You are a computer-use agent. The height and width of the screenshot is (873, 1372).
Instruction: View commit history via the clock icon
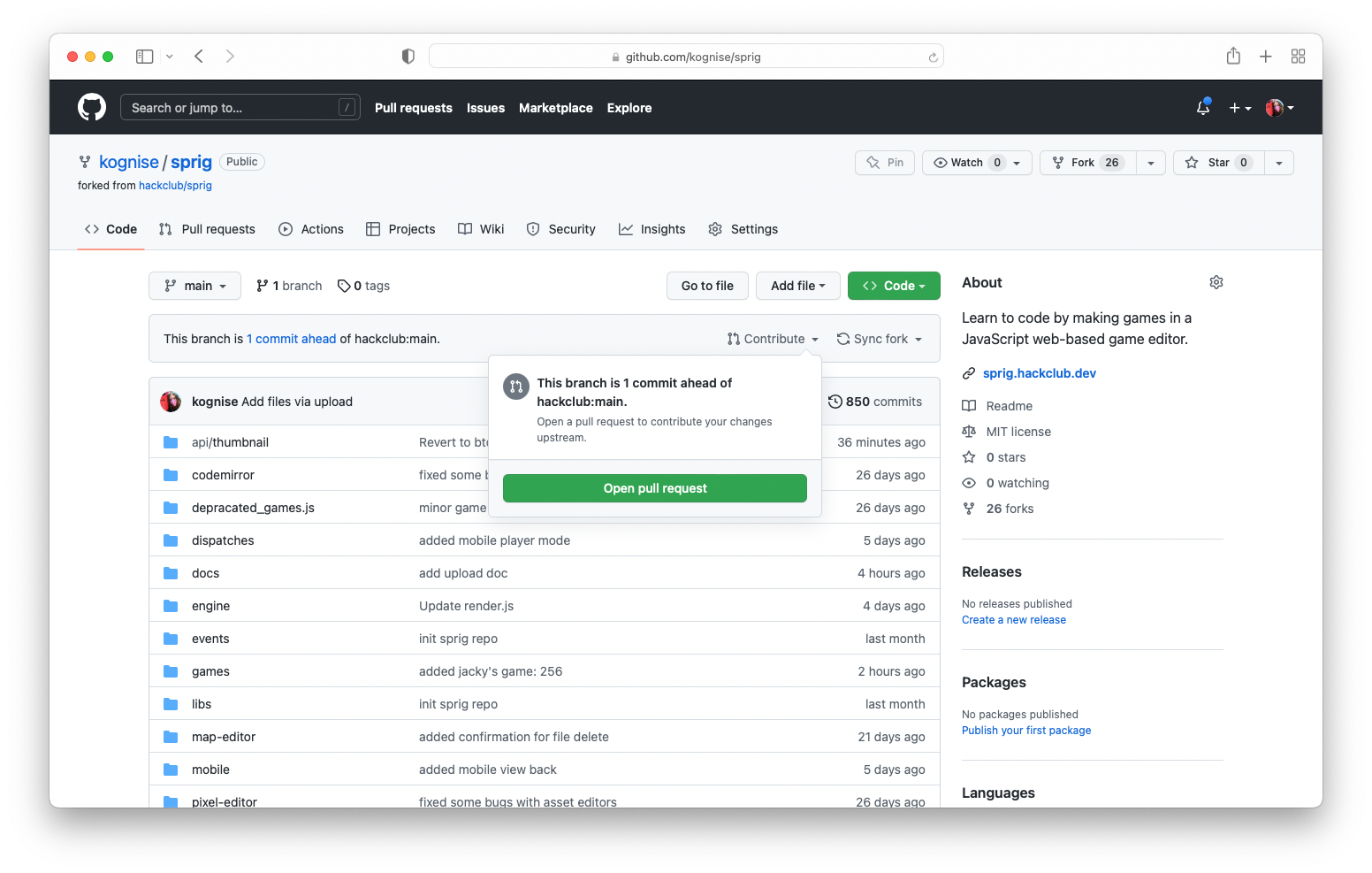(836, 401)
